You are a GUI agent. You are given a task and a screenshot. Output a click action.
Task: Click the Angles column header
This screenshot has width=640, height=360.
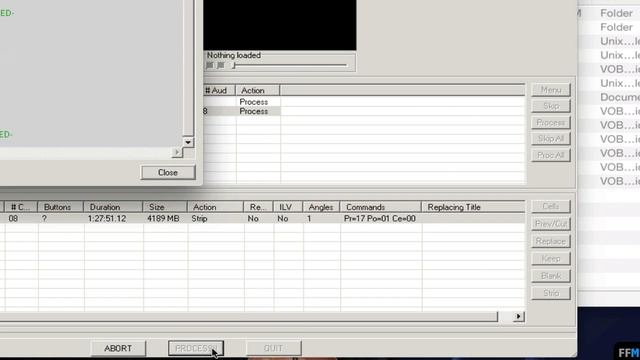(321, 207)
